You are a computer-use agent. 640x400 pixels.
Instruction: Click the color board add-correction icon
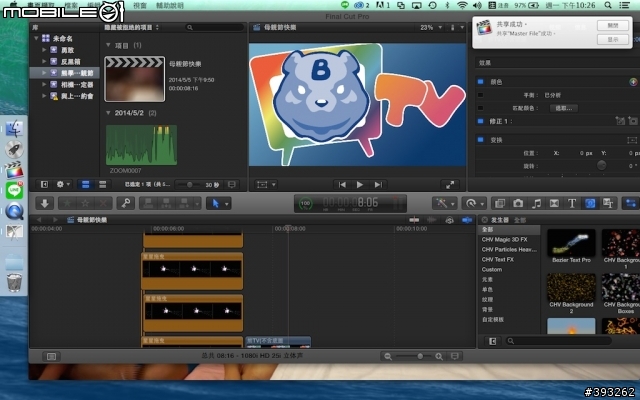633,82
